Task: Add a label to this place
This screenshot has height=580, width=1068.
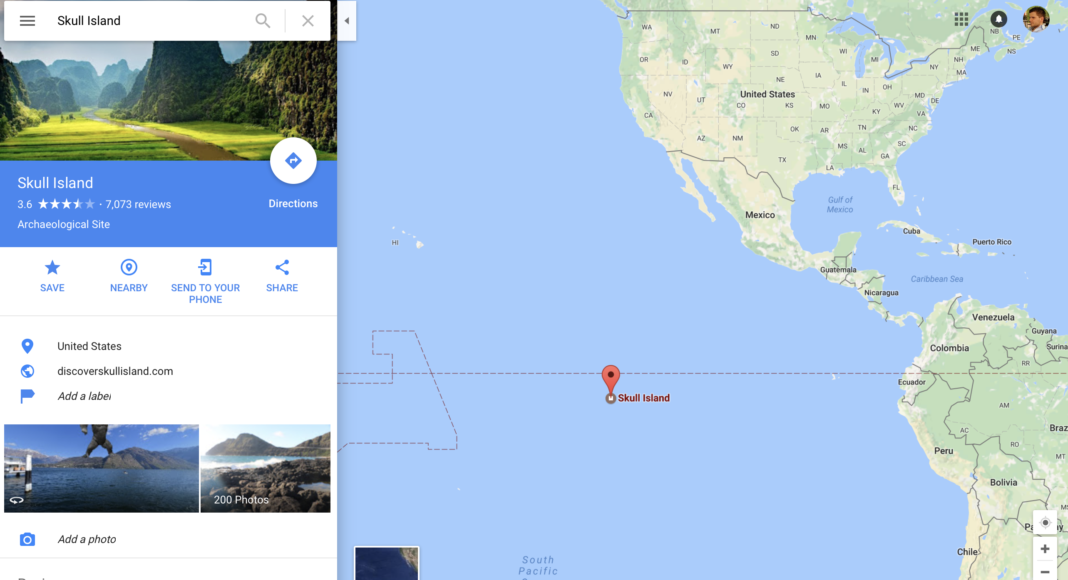Action: (84, 396)
